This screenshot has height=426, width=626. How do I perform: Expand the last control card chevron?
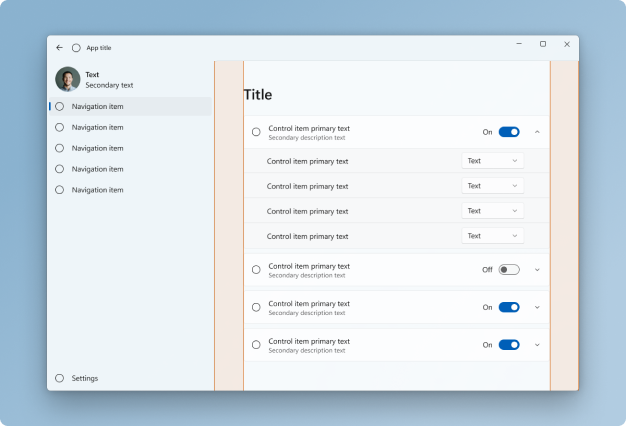537,345
